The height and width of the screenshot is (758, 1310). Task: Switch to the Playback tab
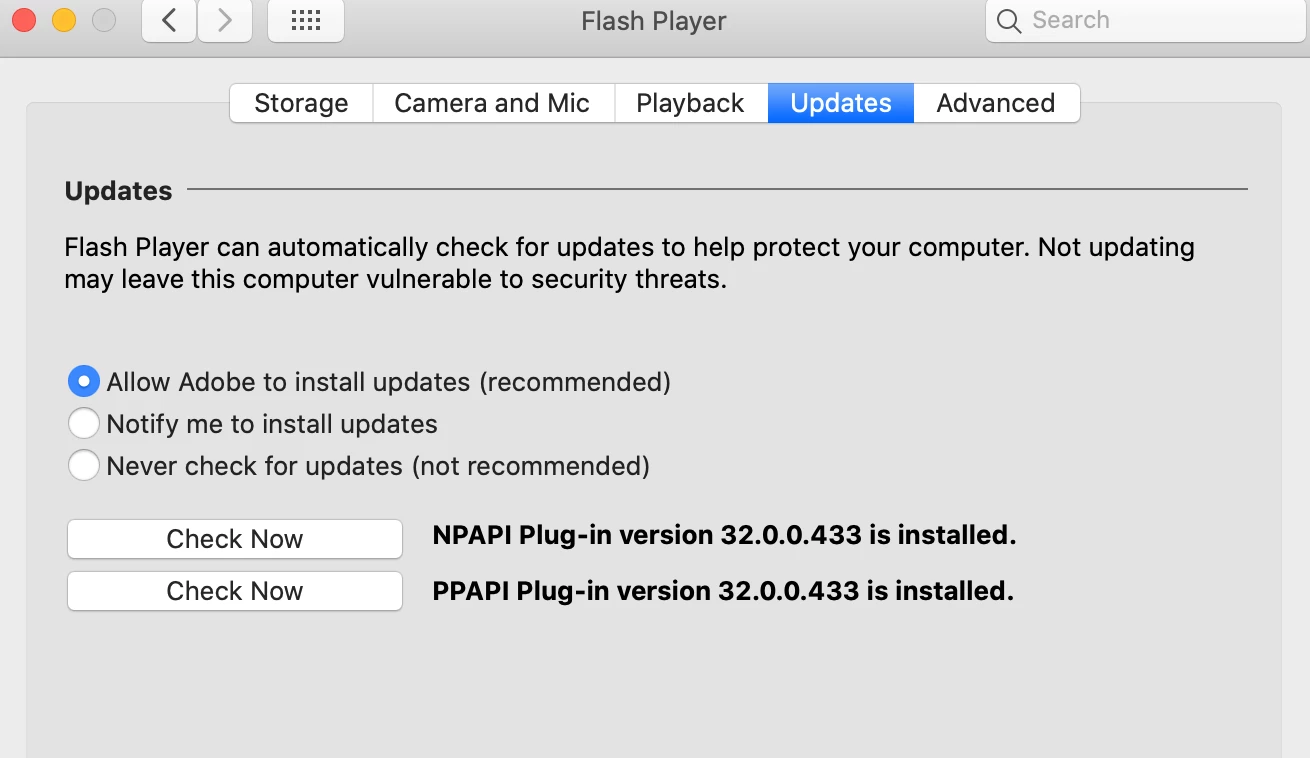click(690, 103)
